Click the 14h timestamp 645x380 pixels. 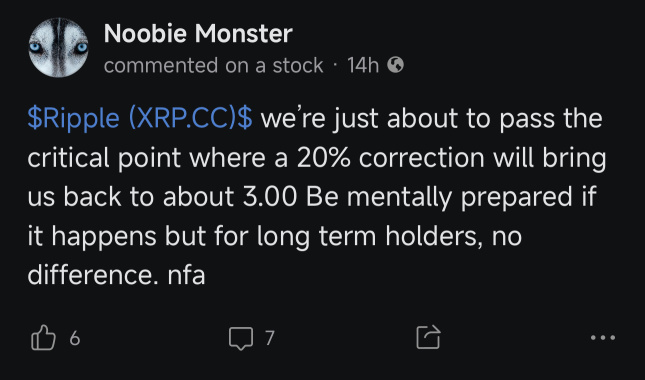tap(362, 65)
